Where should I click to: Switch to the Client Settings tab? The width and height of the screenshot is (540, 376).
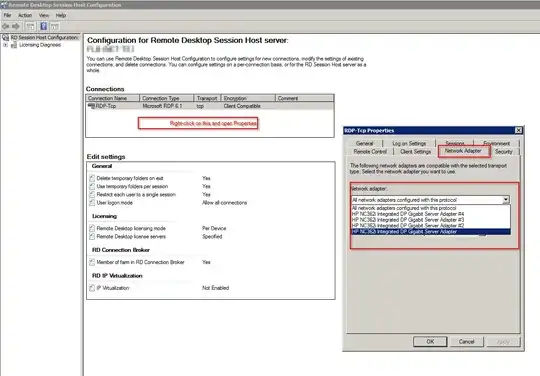point(416,152)
